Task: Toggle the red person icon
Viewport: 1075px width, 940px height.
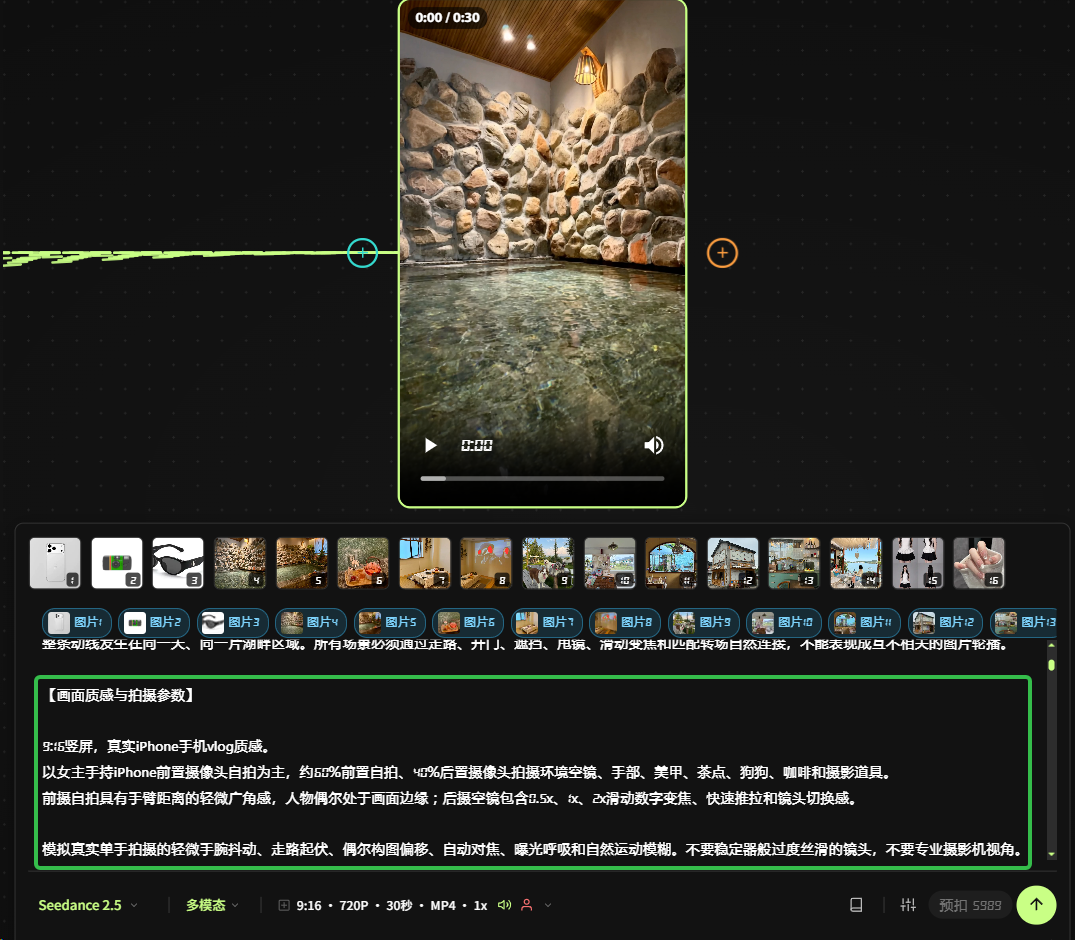Action: 527,905
